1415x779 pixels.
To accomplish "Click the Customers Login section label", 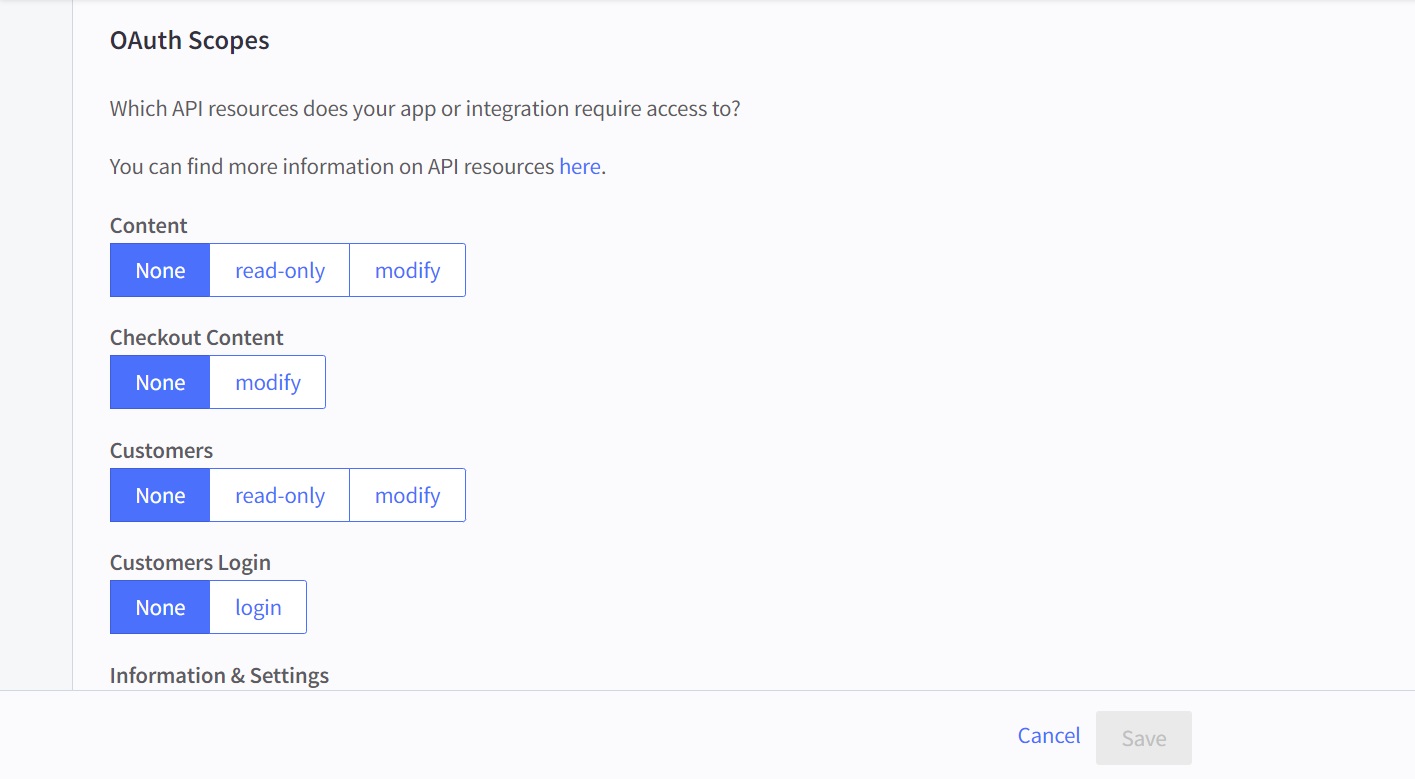I will [x=190, y=563].
